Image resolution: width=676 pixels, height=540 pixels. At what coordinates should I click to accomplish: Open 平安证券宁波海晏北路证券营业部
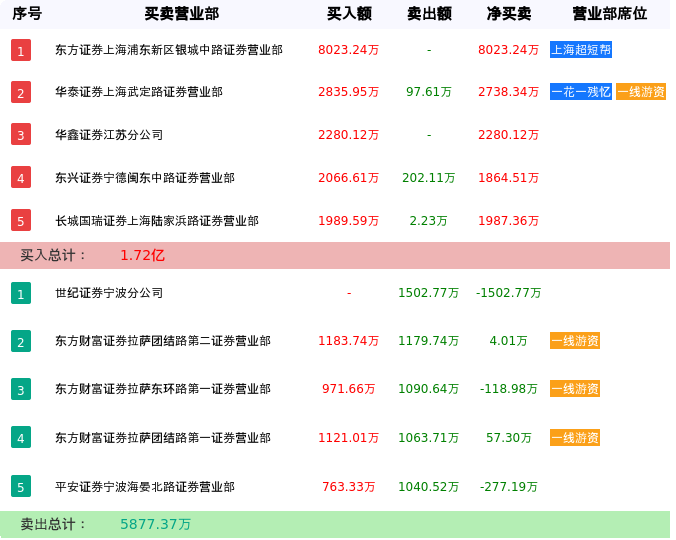tap(145, 487)
